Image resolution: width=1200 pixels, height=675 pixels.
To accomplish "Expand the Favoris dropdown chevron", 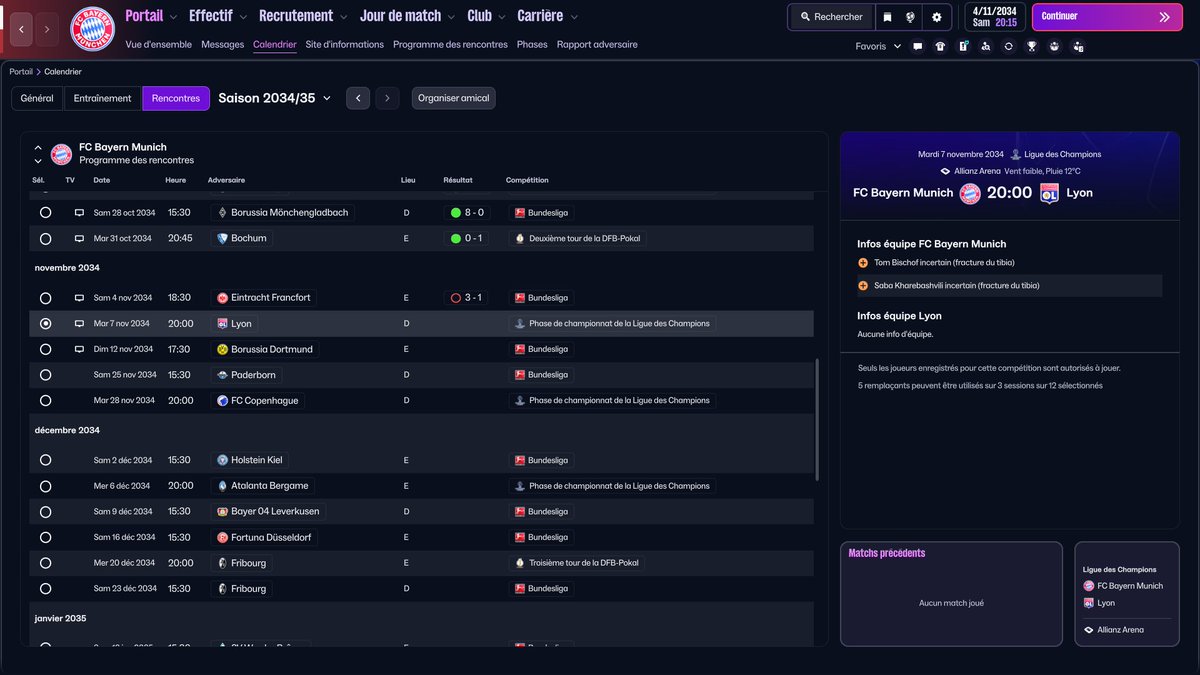I will pyautogui.click(x=897, y=46).
